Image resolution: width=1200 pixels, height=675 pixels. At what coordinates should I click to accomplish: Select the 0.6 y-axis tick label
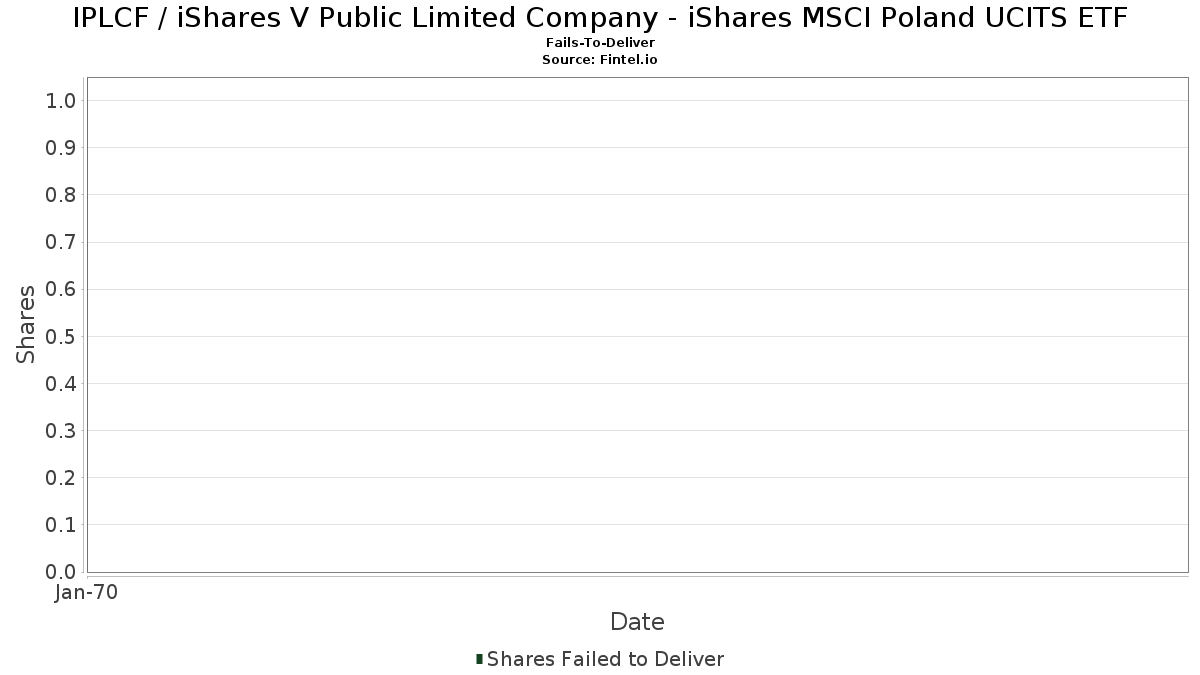[x=61, y=289]
